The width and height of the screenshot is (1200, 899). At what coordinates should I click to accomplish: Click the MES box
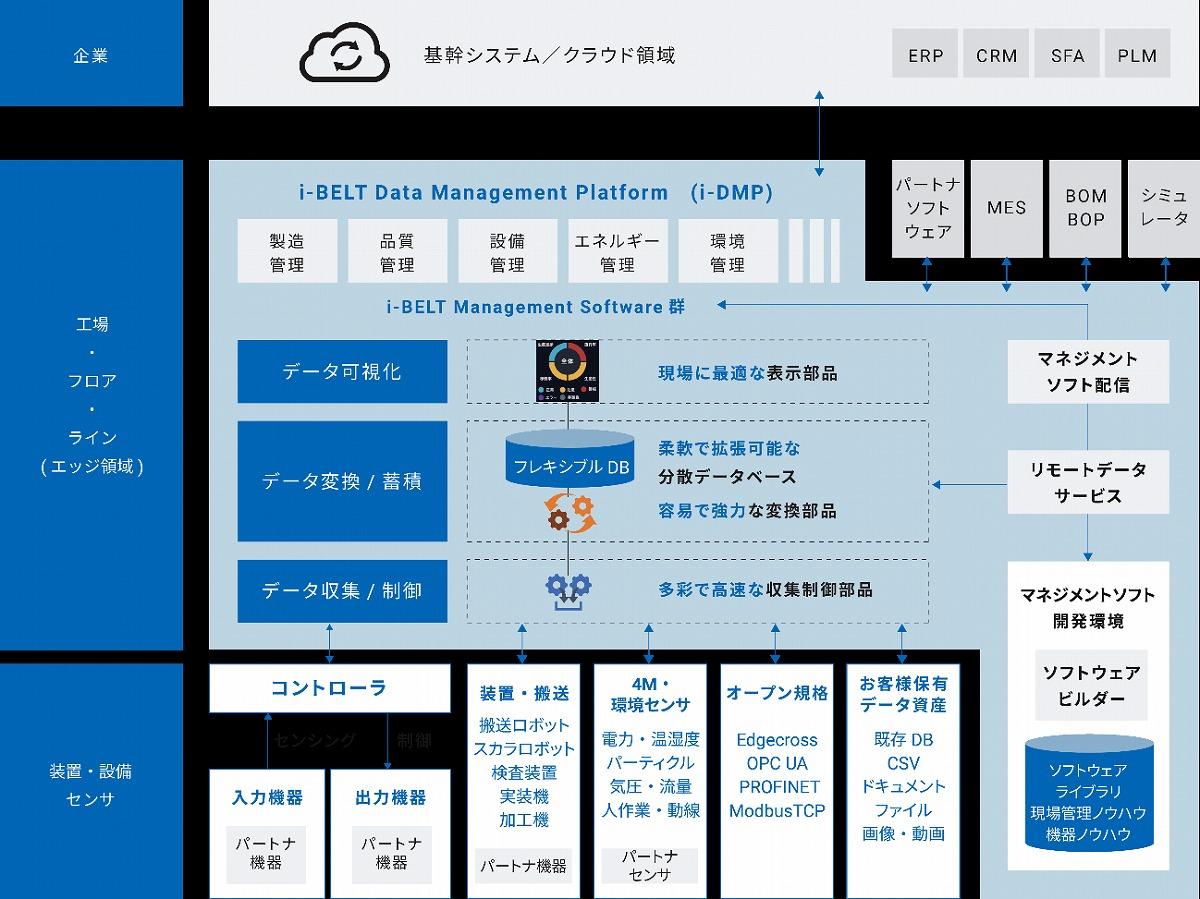(1006, 208)
